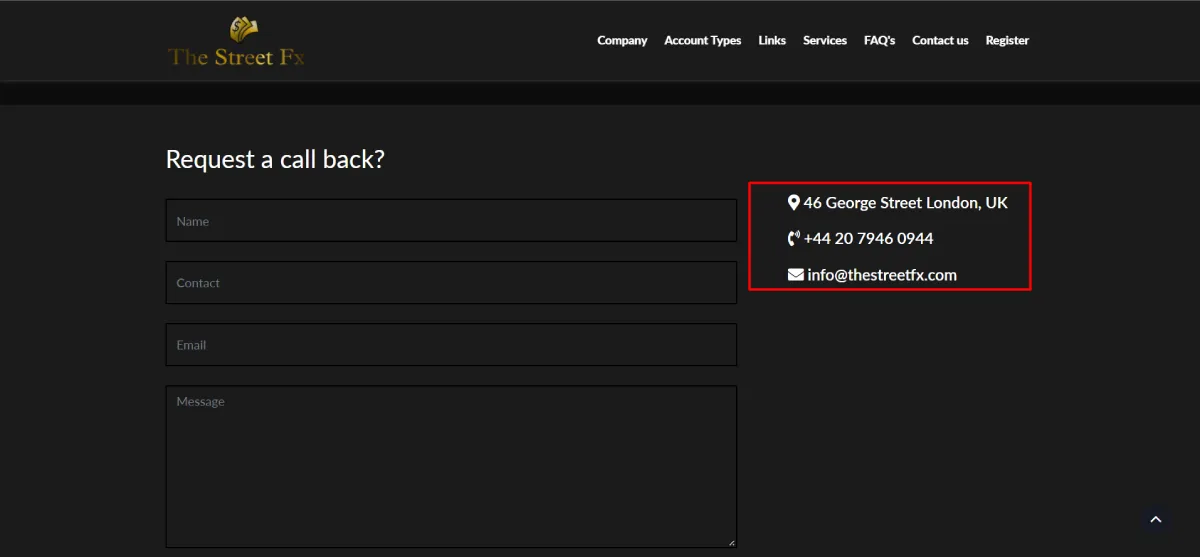Click The Street Fx logo

[236, 41]
